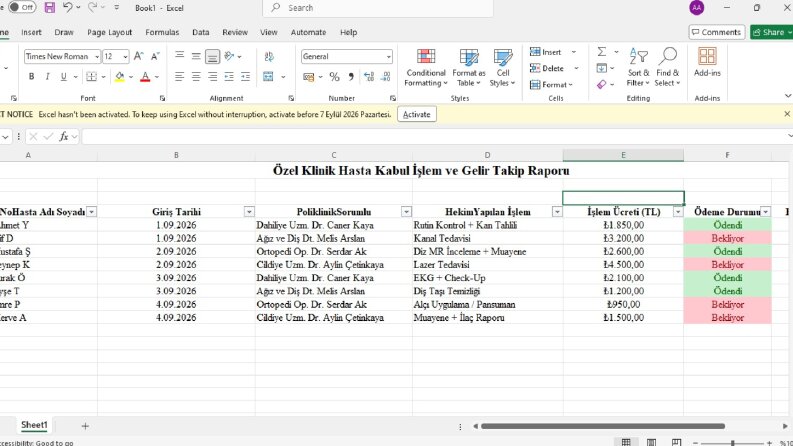
Task: Click the Clear eraser icon
Action: (x=601, y=84)
